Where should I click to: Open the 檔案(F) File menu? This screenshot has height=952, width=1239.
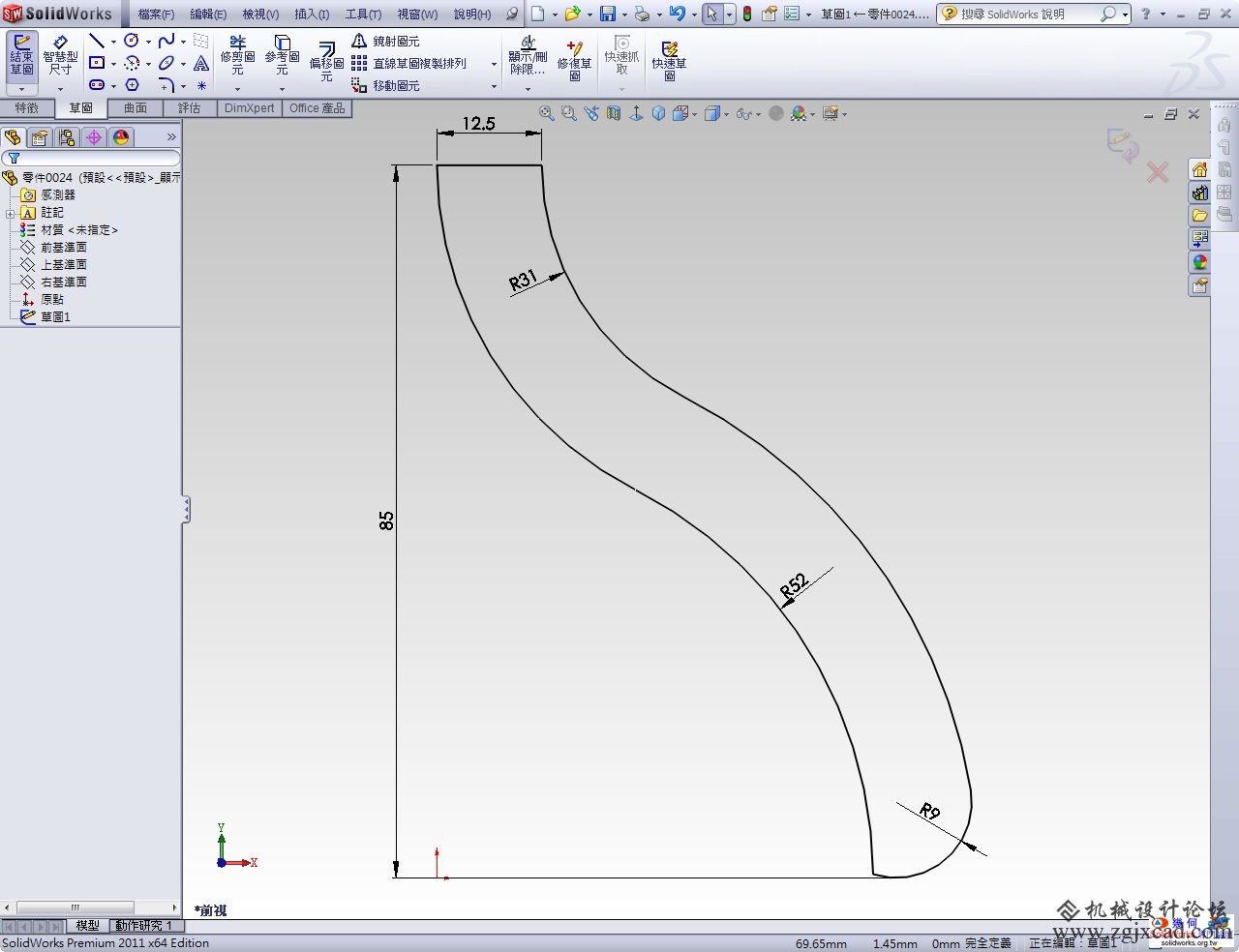tap(156, 15)
